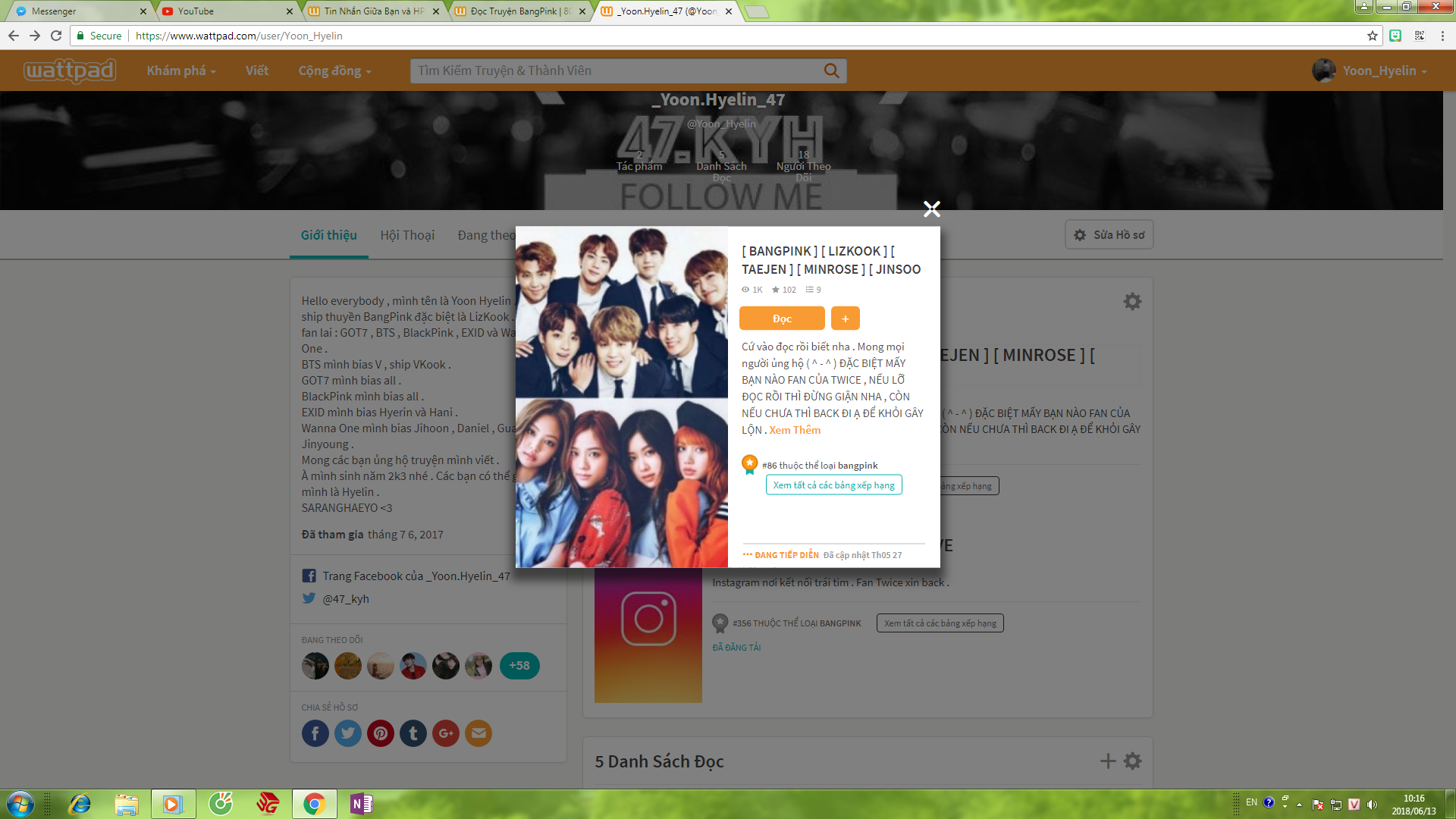Open the works section settings gear
This screenshot has width=1456, height=819.
[1132, 302]
